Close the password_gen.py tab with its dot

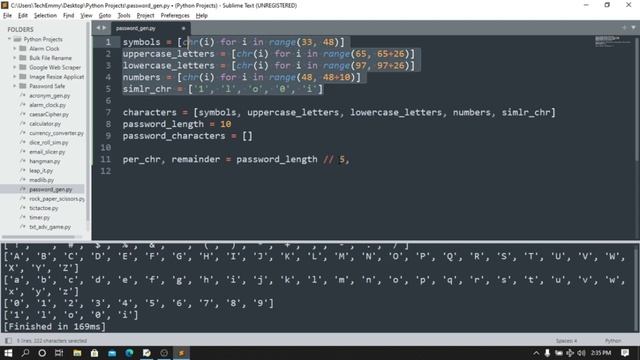pyautogui.click(x=183, y=28)
